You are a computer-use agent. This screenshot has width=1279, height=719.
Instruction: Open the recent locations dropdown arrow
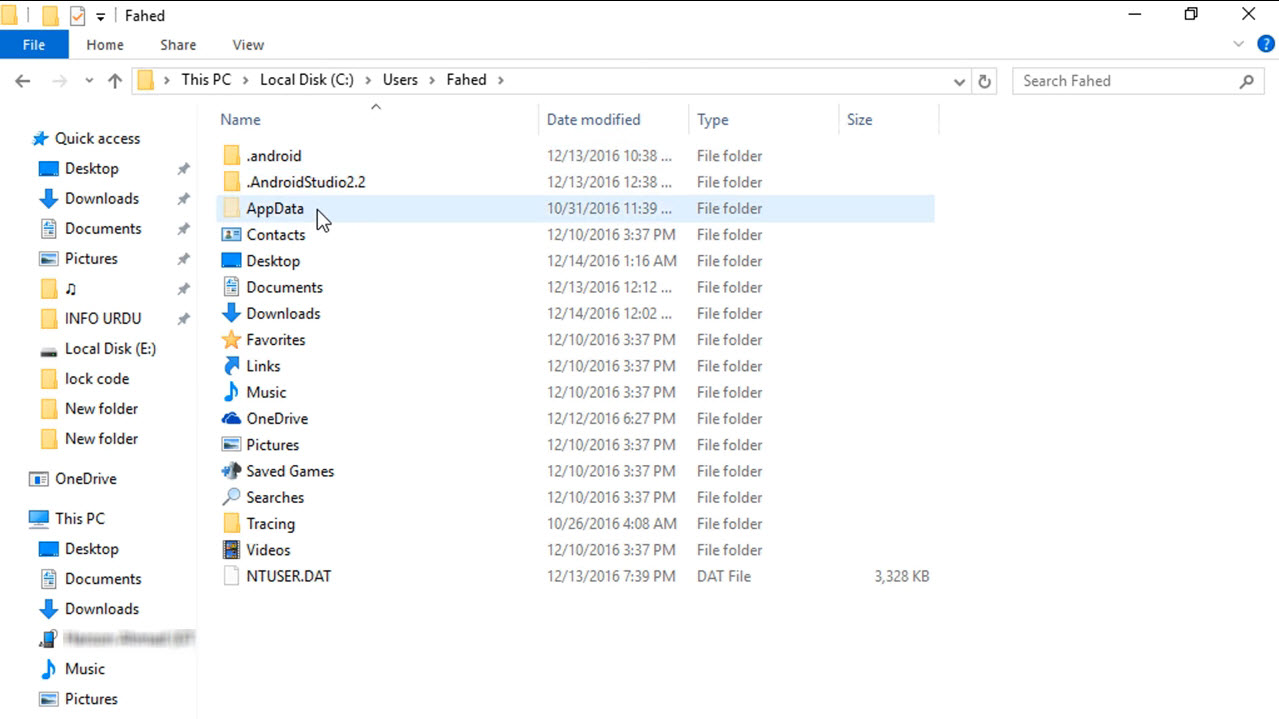(88, 81)
